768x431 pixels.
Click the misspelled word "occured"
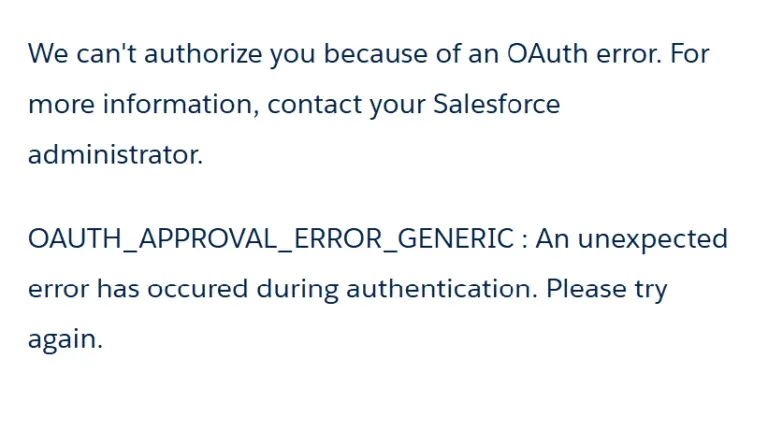pyautogui.click(x=198, y=290)
